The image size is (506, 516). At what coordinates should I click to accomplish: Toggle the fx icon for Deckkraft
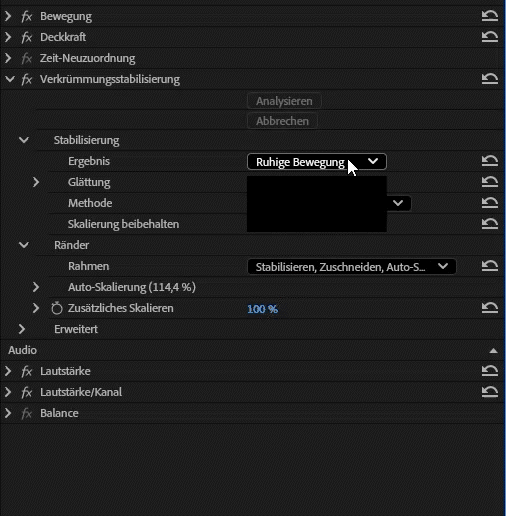27,37
